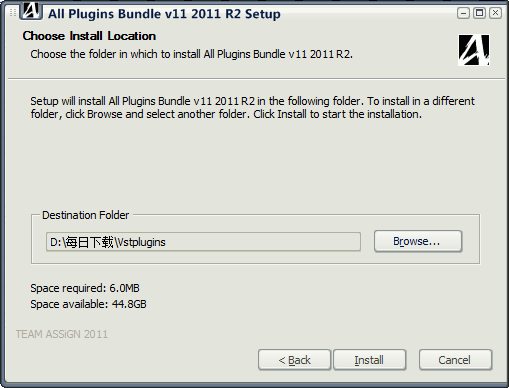
Task: Maximize the All Plugins Bundle setup window
Action: 479,13
